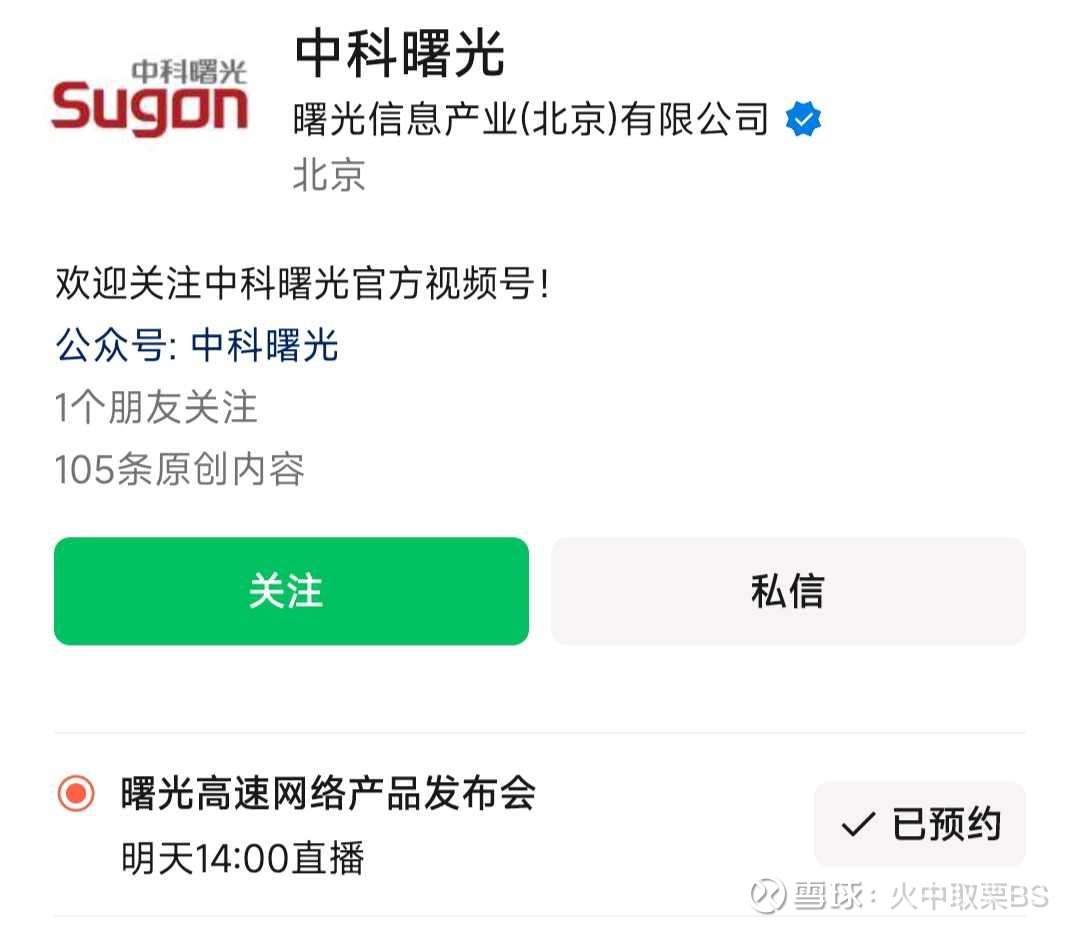
Task: Open the 公众号: 中科曙光 official account link
Action: click(x=197, y=346)
